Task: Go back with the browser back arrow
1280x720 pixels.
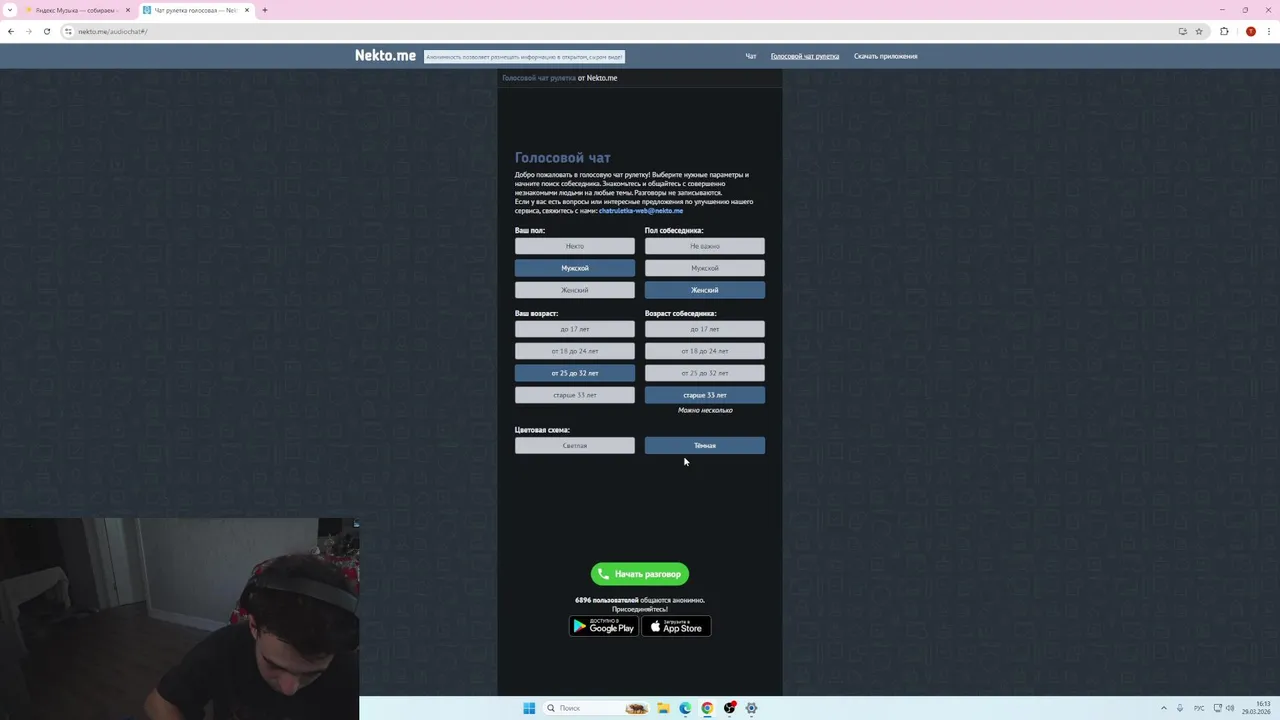Action: (x=11, y=31)
